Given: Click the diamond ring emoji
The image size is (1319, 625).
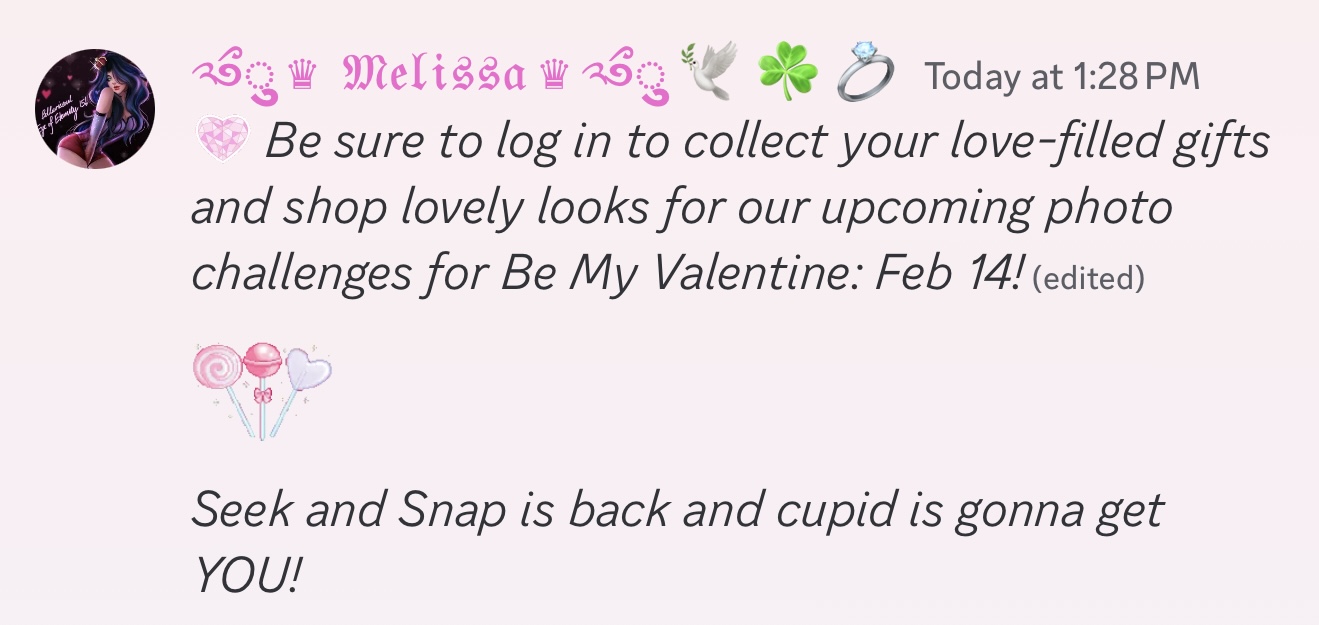Looking at the screenshot, I should pos(865,73).
